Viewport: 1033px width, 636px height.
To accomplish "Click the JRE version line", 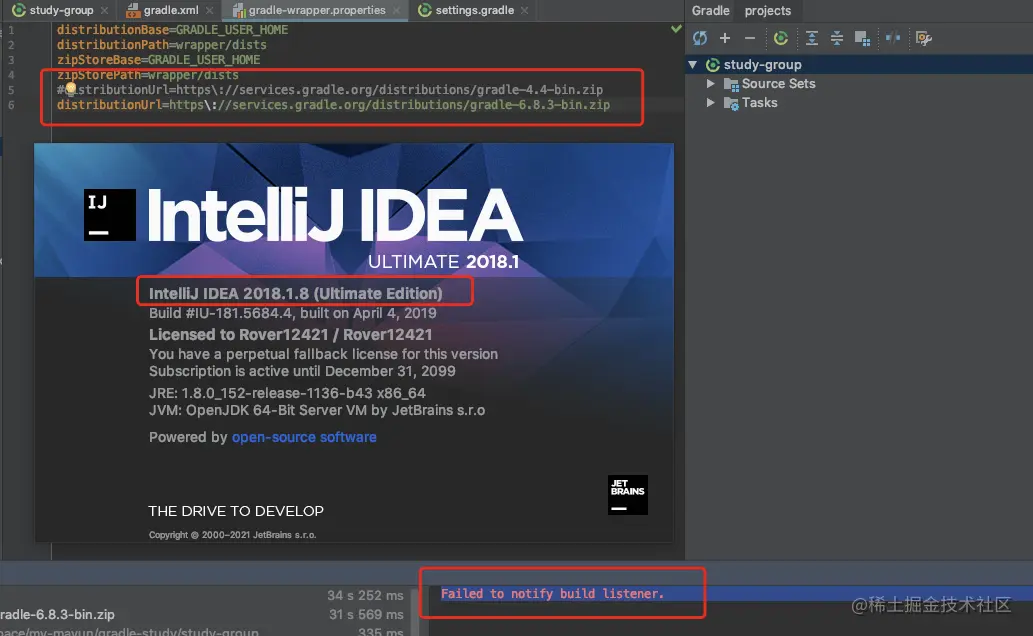I will pyautogui.click(x=287, y=393).
